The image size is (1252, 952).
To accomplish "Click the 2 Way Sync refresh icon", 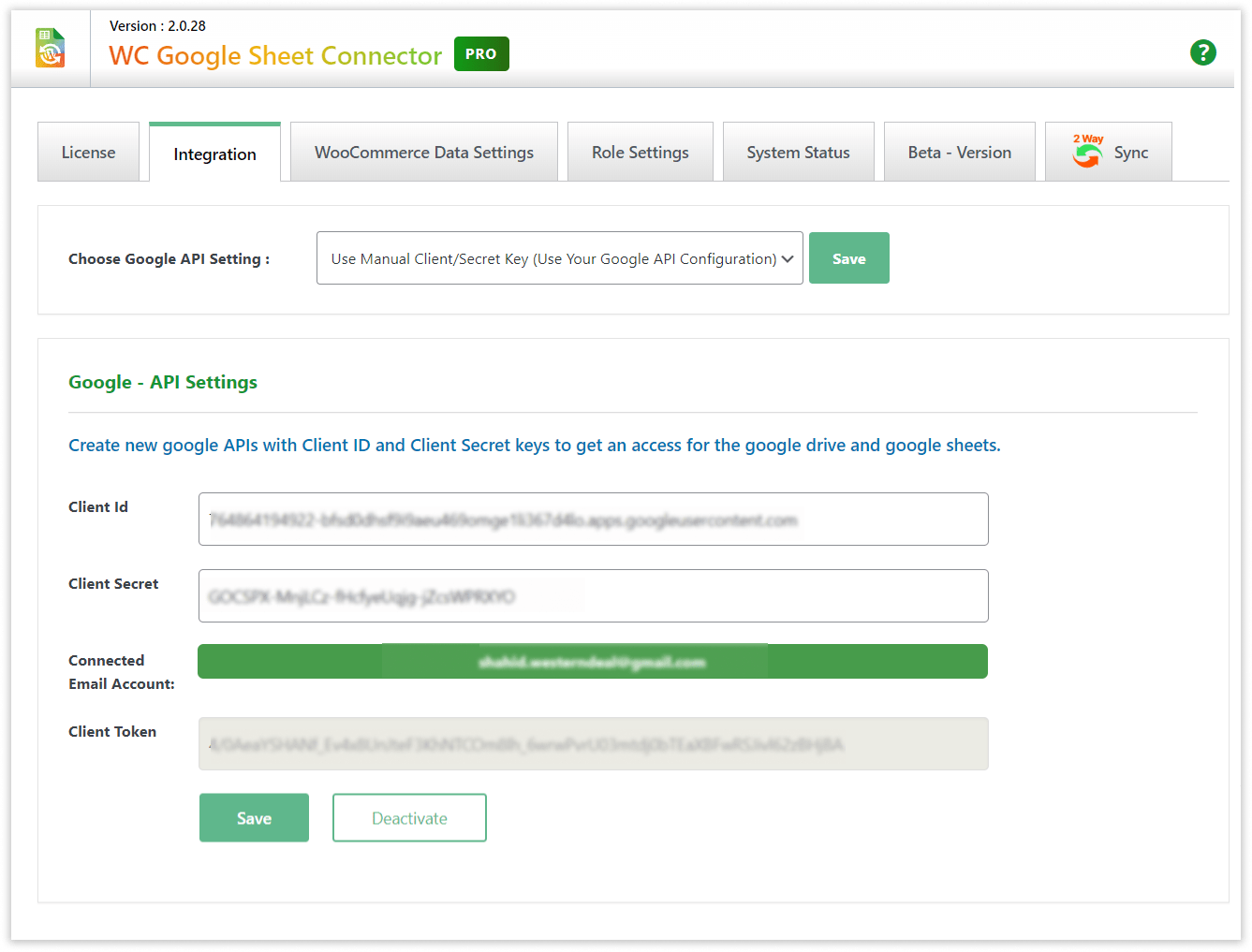I will click(1087, 154).
